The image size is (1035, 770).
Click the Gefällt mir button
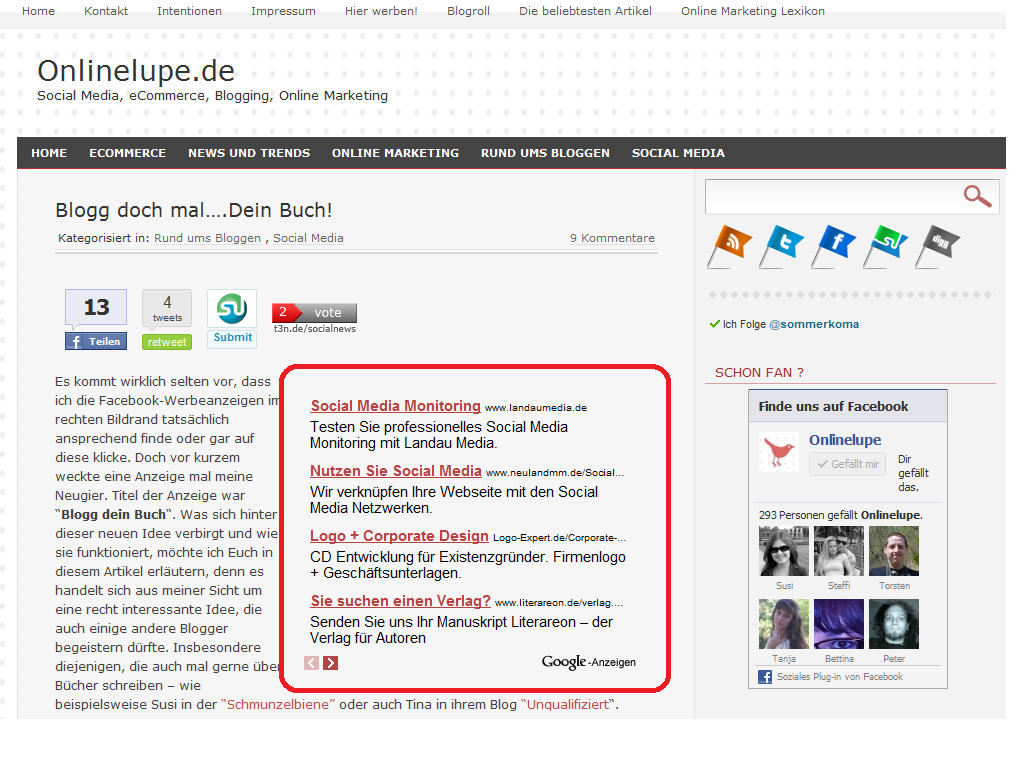pos(848,464)
